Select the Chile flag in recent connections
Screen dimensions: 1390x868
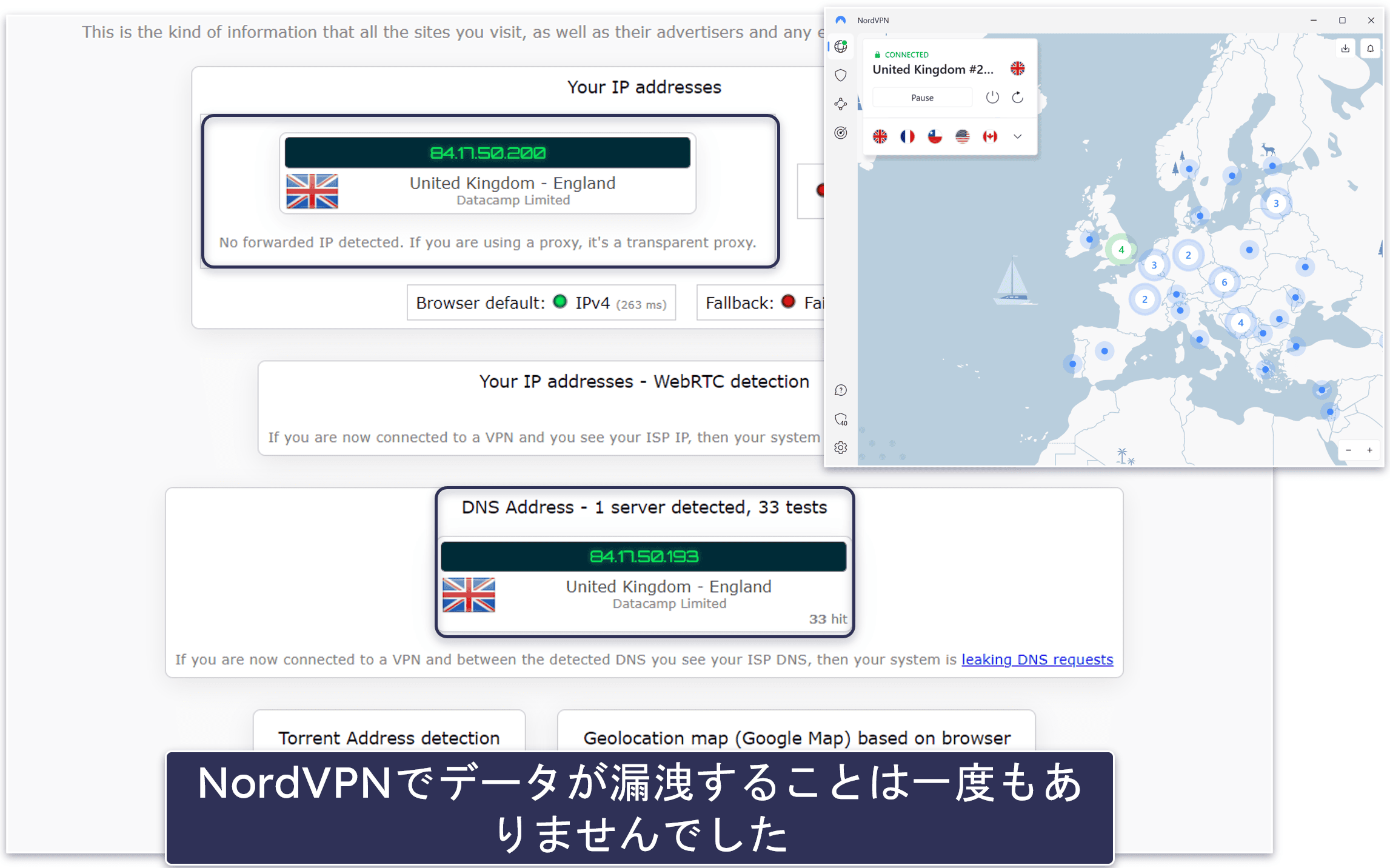935,136
